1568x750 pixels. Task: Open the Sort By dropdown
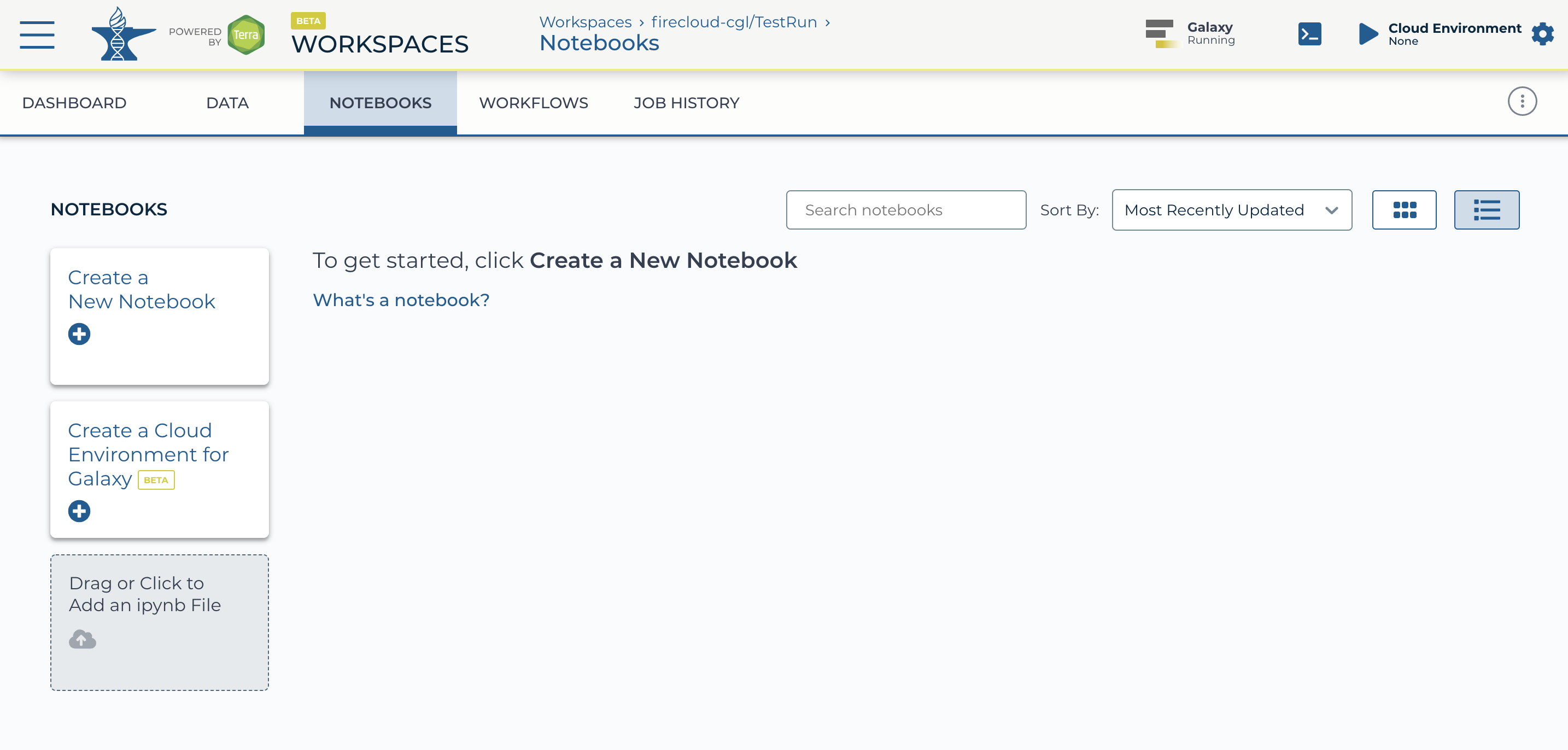pos(1231,210)
